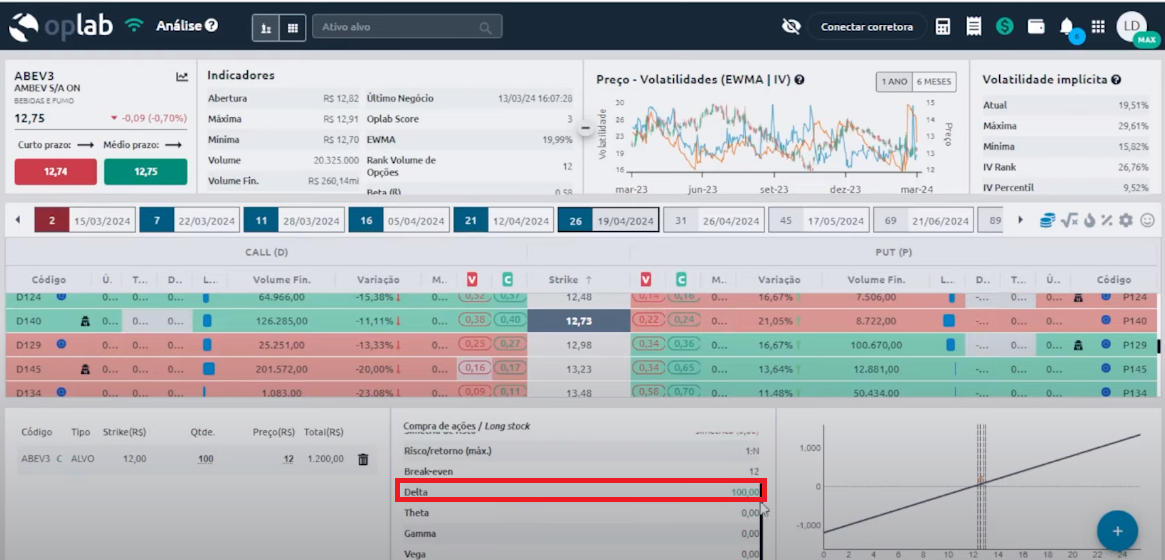Open notifications bell

tap(1067, 27)
